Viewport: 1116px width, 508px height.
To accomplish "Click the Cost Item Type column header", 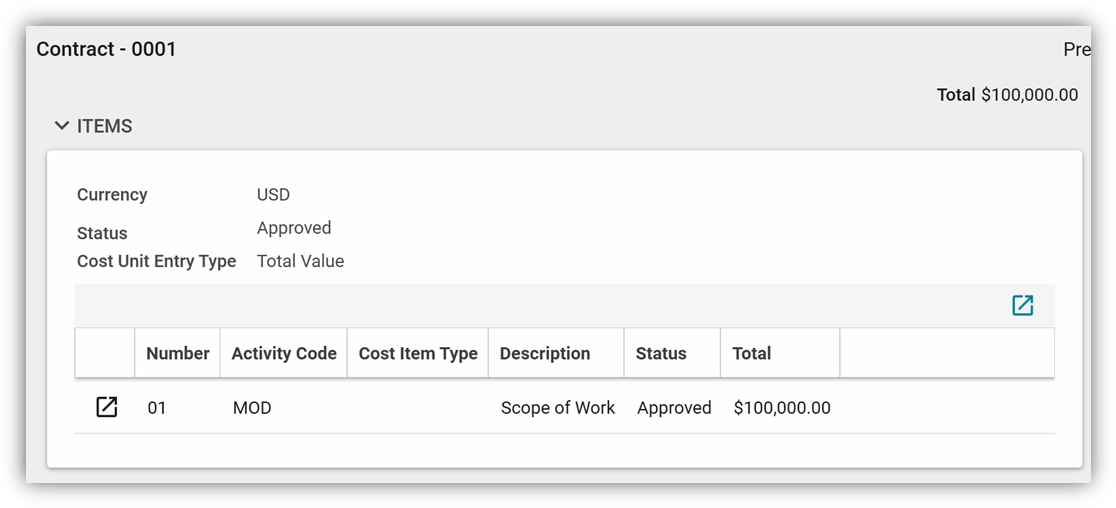I will click(x=417, y=353).
